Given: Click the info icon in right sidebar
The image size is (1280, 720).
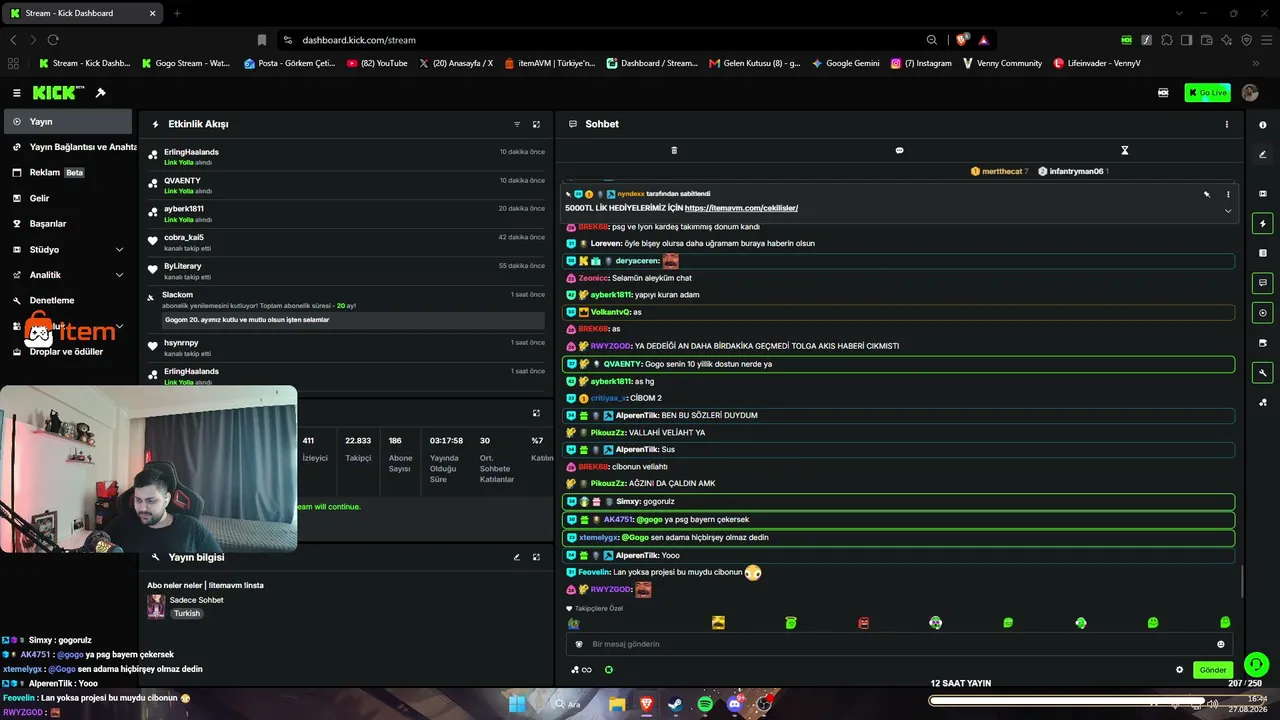Looking at the screenshot, I should [x=1263, y=125].
